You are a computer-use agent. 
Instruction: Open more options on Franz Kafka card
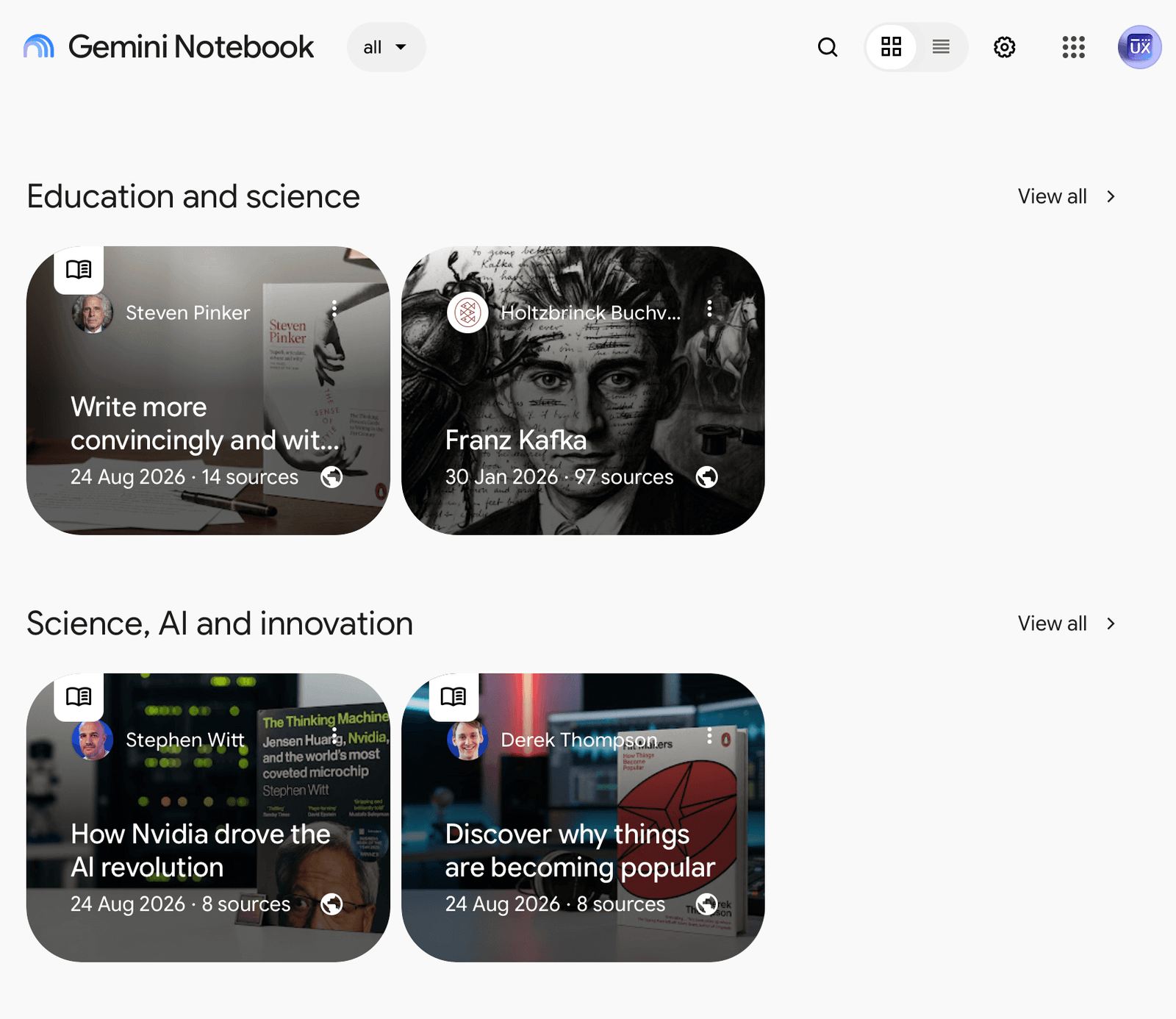709,309
